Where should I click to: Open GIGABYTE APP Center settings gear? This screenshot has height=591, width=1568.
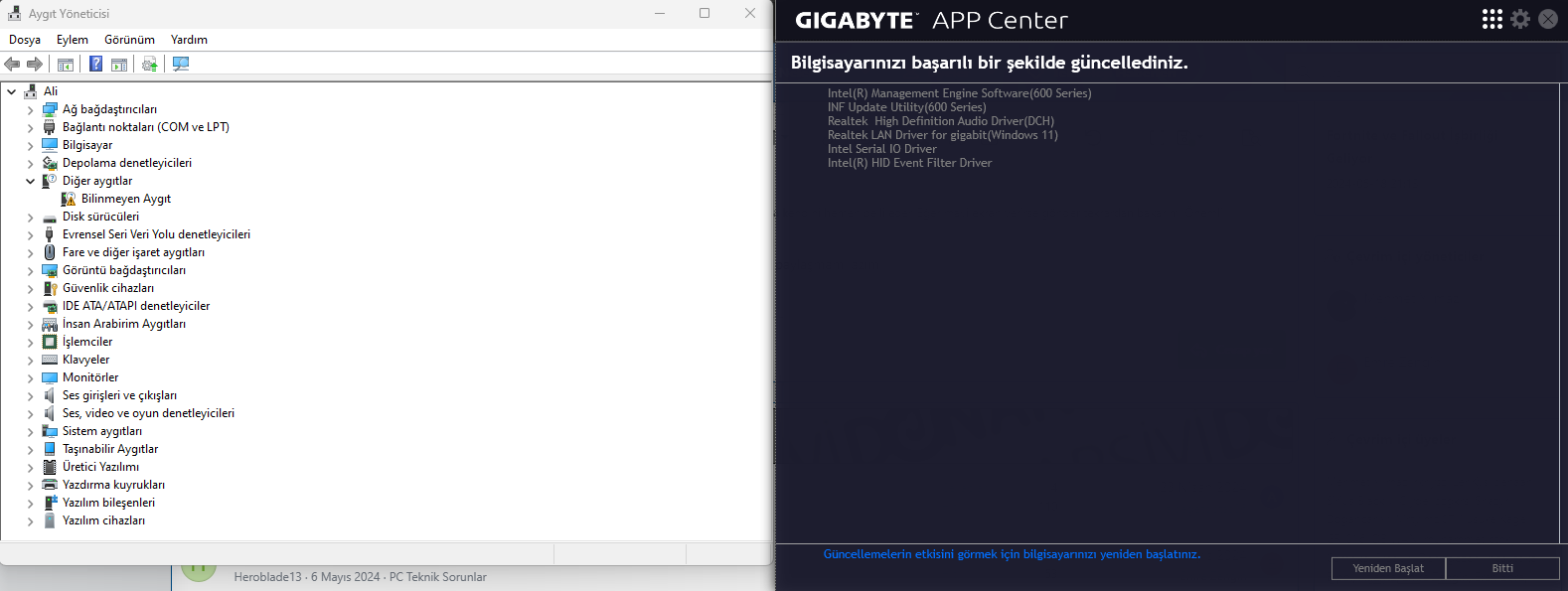[x=1520, y=19]
